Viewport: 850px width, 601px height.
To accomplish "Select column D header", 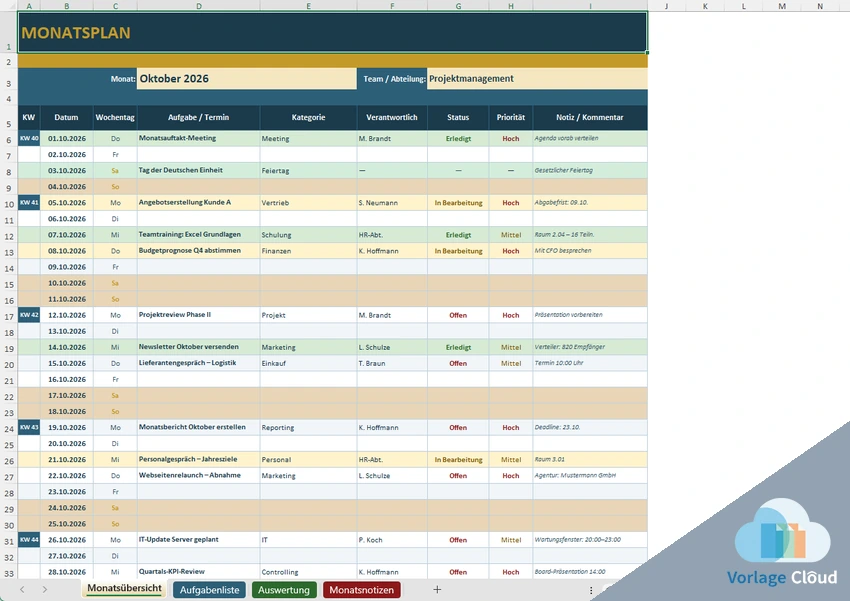I will coord(198,6).
